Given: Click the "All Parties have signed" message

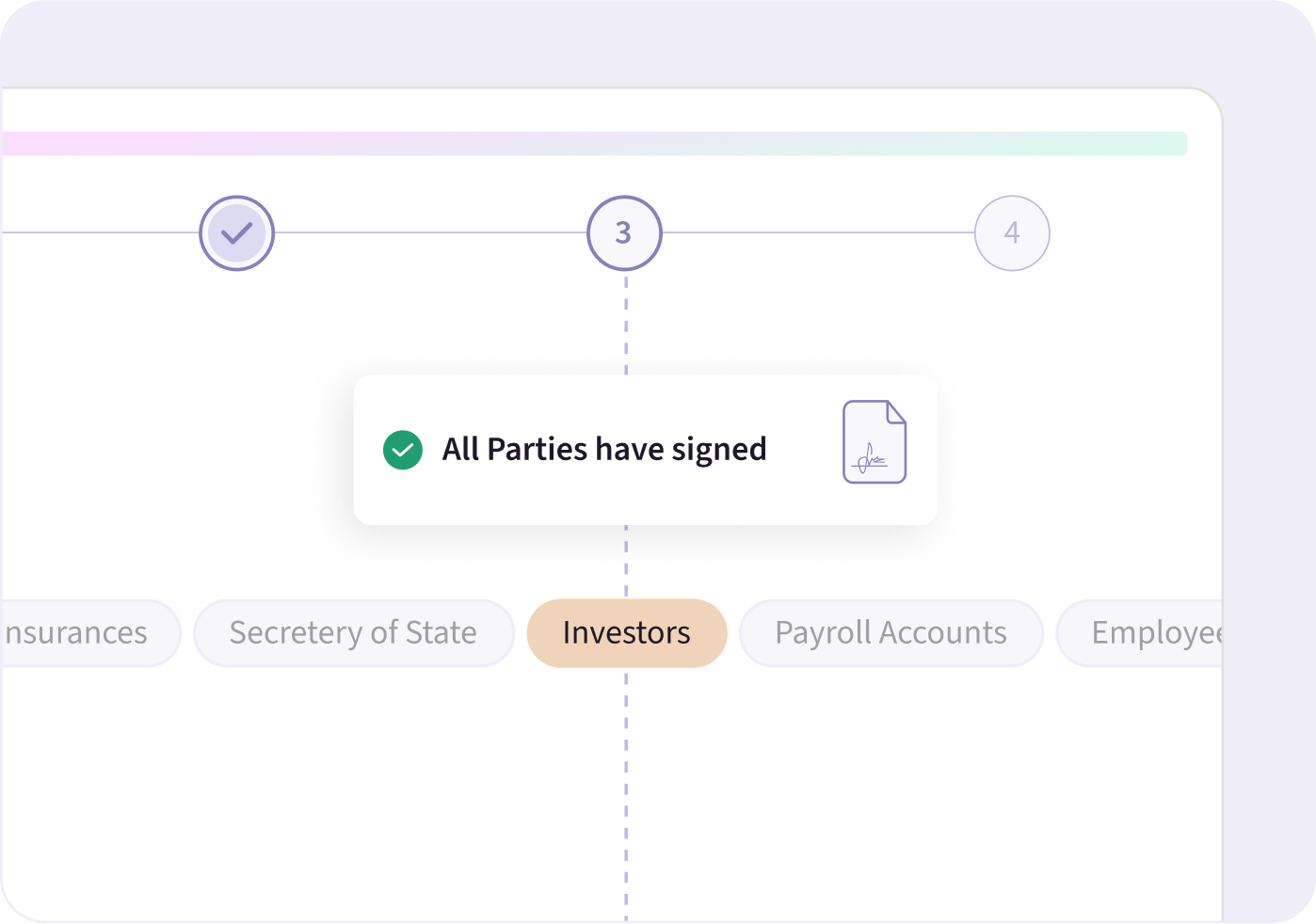Looking at the screenshot, I should pos(604,450).
